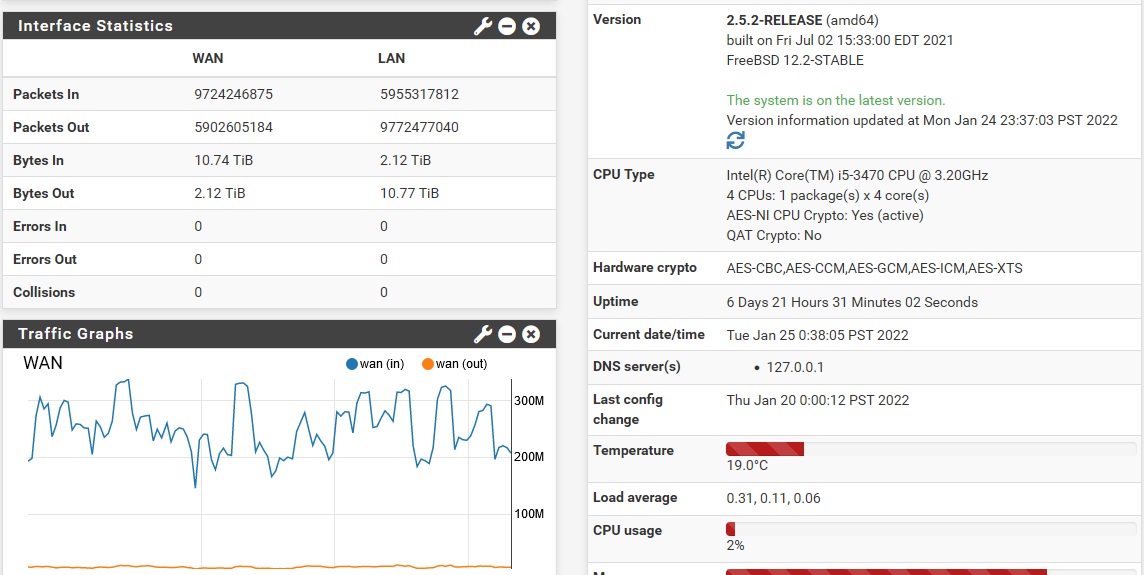Toggle the wan (in) legend series
This screenshot has width=1144, height=575.
375,364
